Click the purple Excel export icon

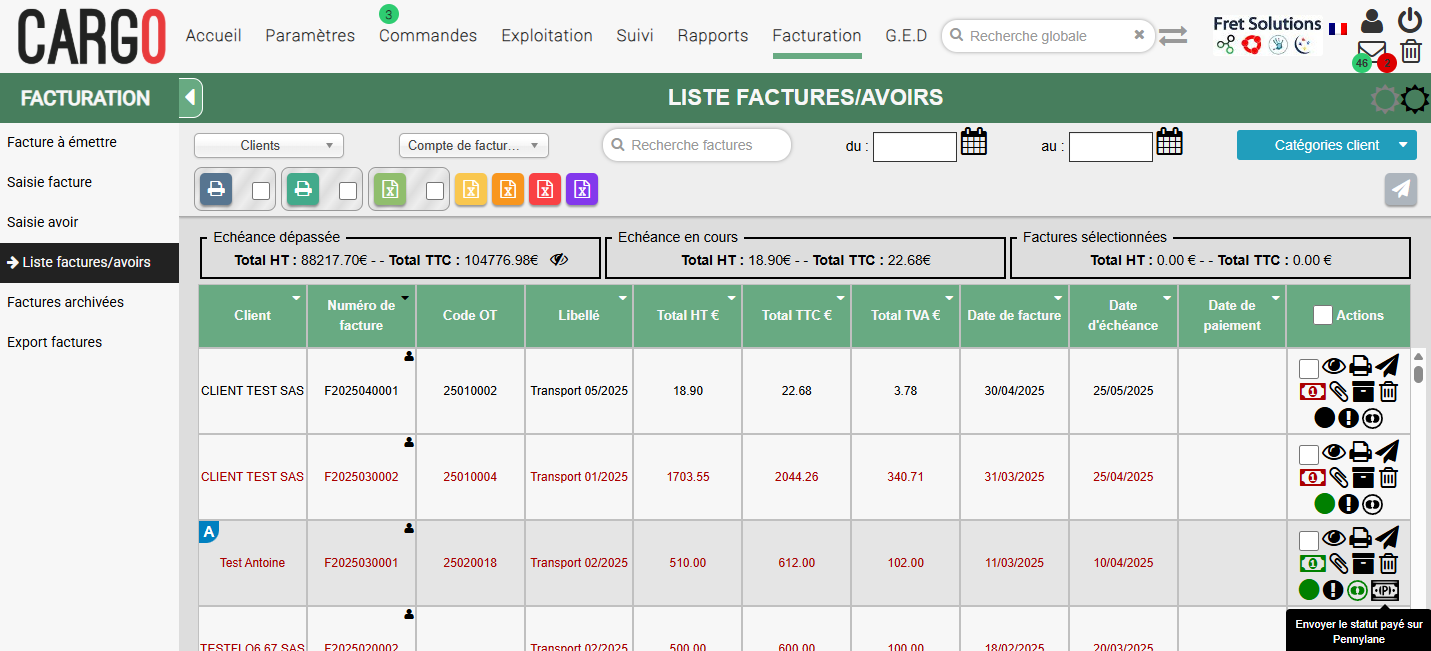[582, 189]
